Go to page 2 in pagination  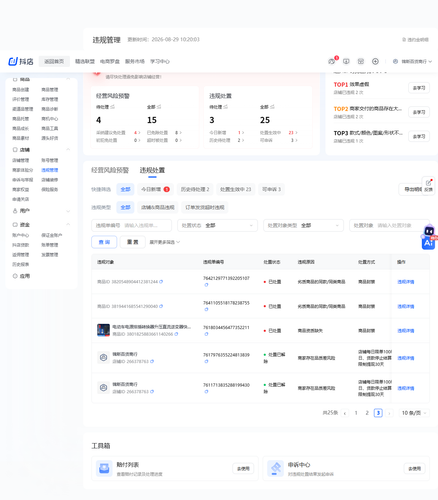(x=367, y=413)
